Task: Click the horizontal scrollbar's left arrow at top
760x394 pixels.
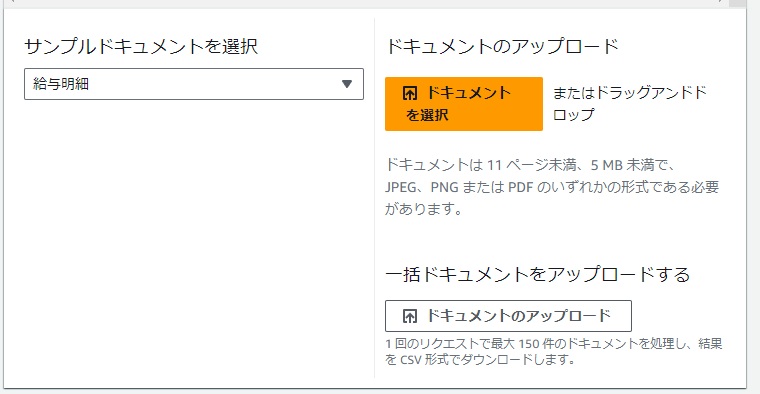Action: pos(12,1)
